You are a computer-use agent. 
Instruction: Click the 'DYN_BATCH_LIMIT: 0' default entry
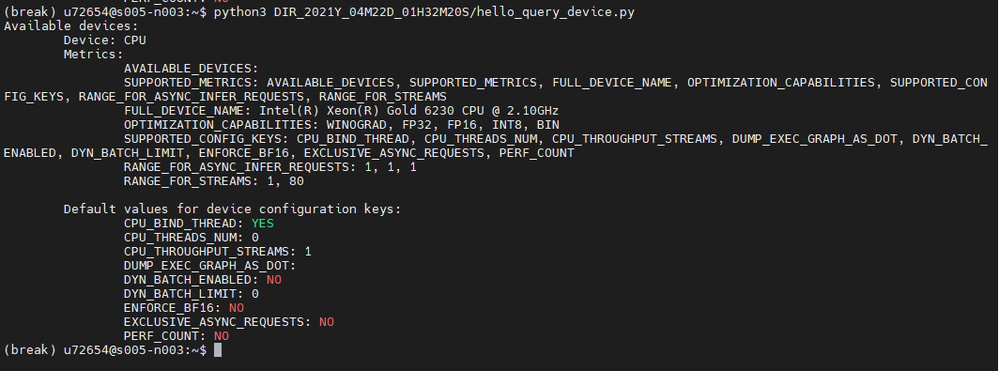coord(191,294)
